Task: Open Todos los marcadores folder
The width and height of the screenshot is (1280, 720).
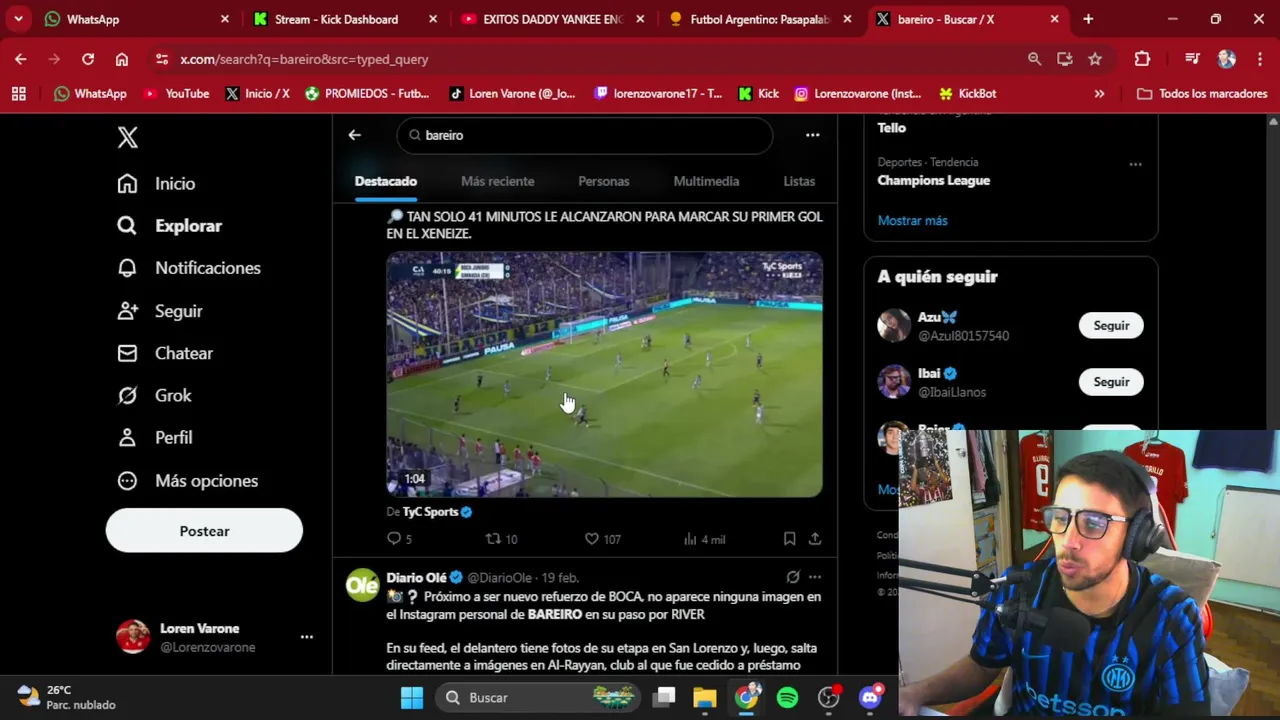Action: [1202, 93]
